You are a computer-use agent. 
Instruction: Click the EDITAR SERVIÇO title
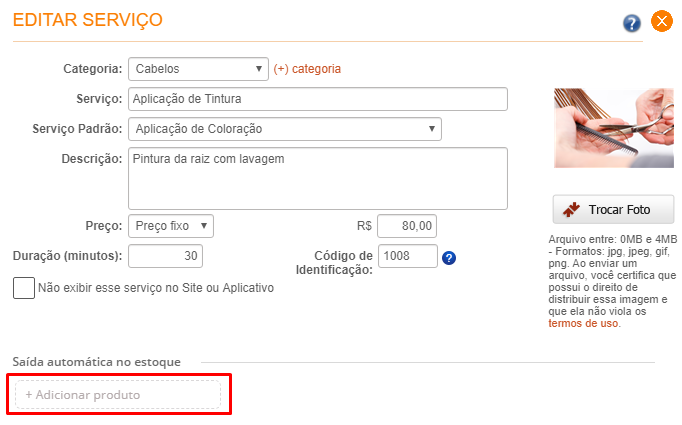[x=87, y=20]
